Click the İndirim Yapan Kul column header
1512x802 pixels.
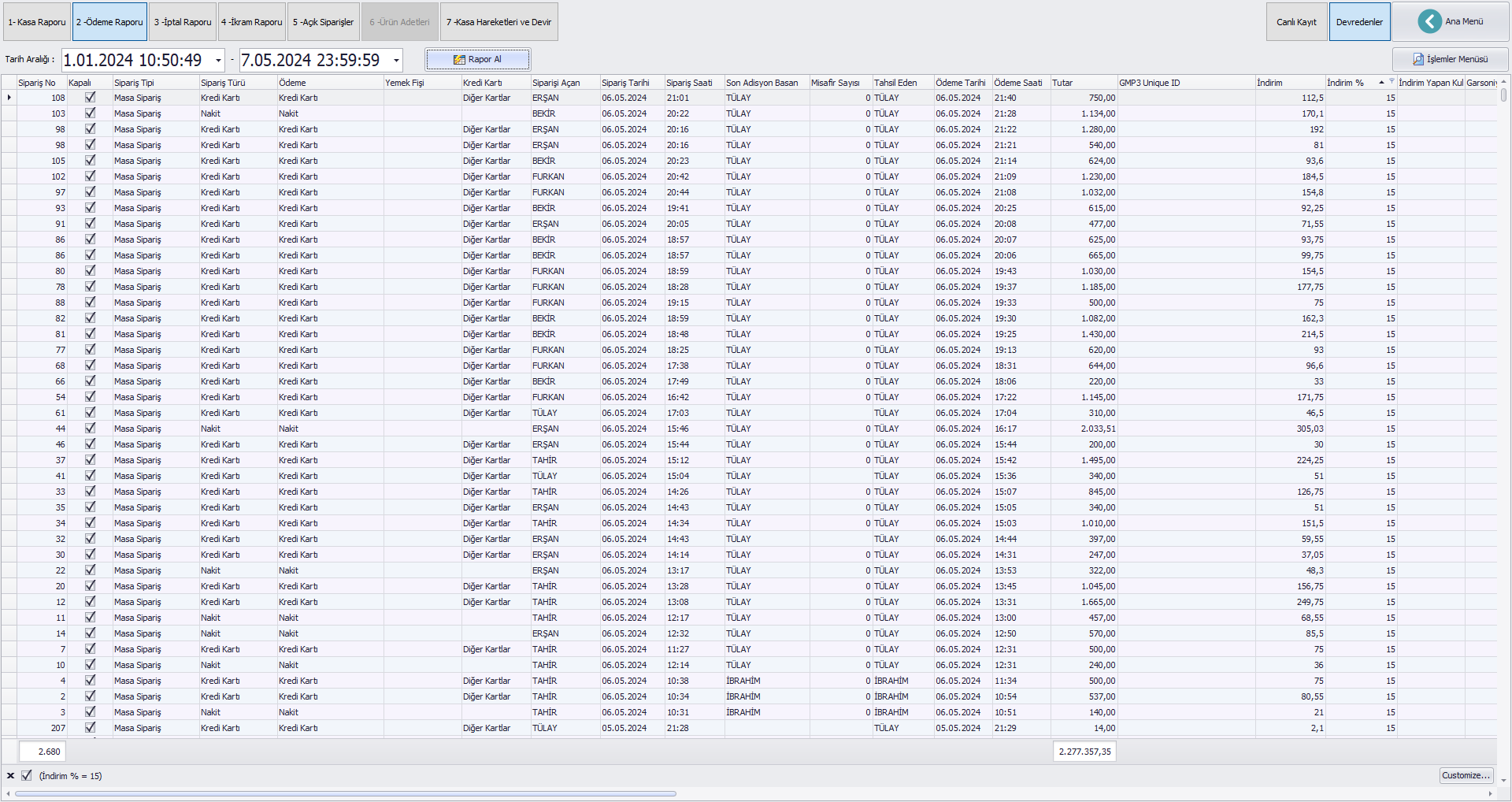click(x=1431, y=83)
